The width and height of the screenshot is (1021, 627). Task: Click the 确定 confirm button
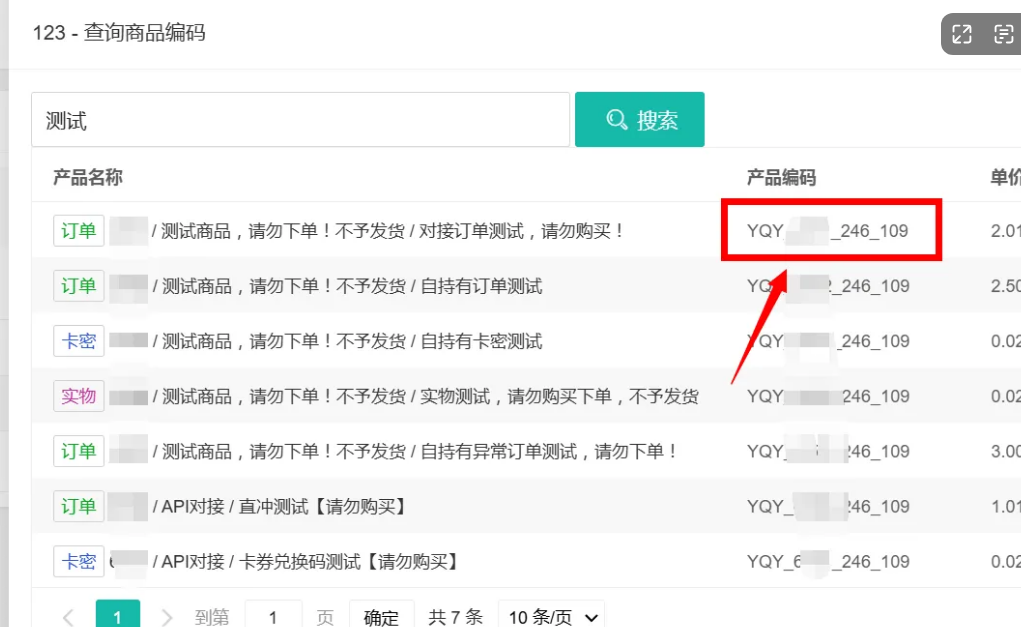click(x=381, y=616)
